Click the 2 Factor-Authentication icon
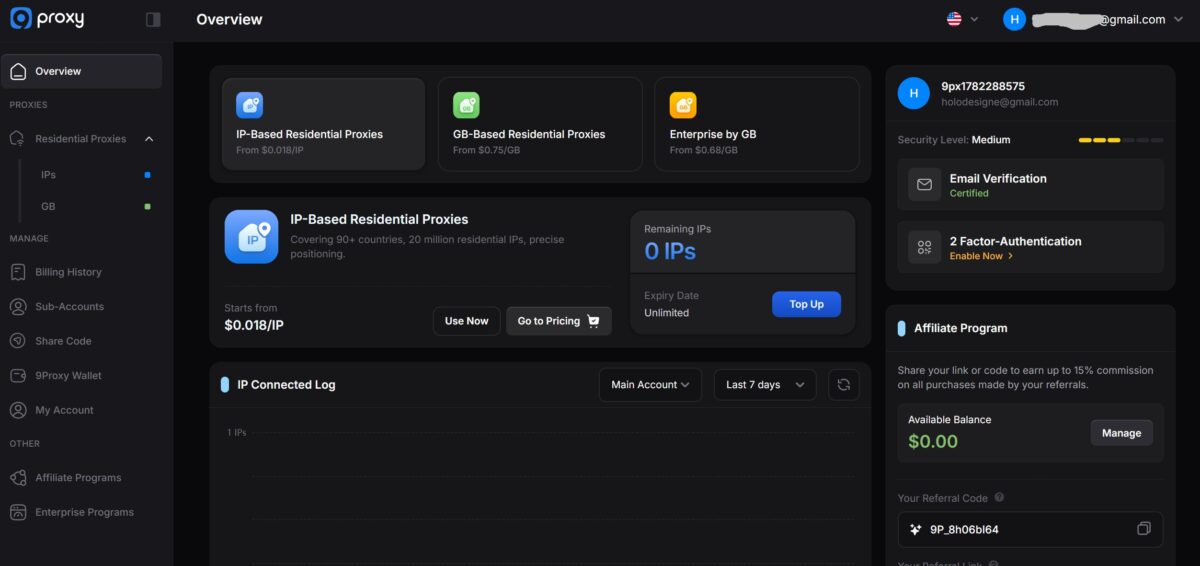This screenshot has height=566, width=1200. click(924, 247)
